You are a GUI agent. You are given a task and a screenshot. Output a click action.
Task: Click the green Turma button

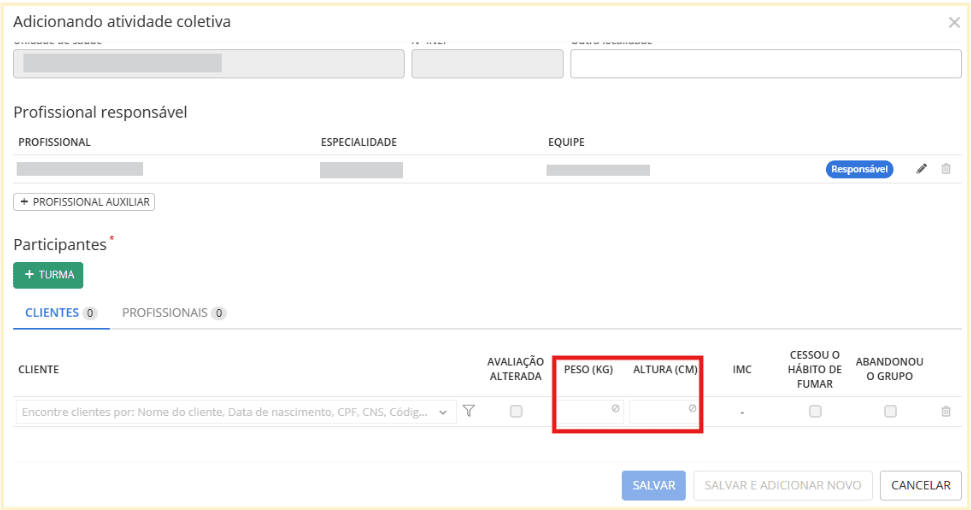48,275
